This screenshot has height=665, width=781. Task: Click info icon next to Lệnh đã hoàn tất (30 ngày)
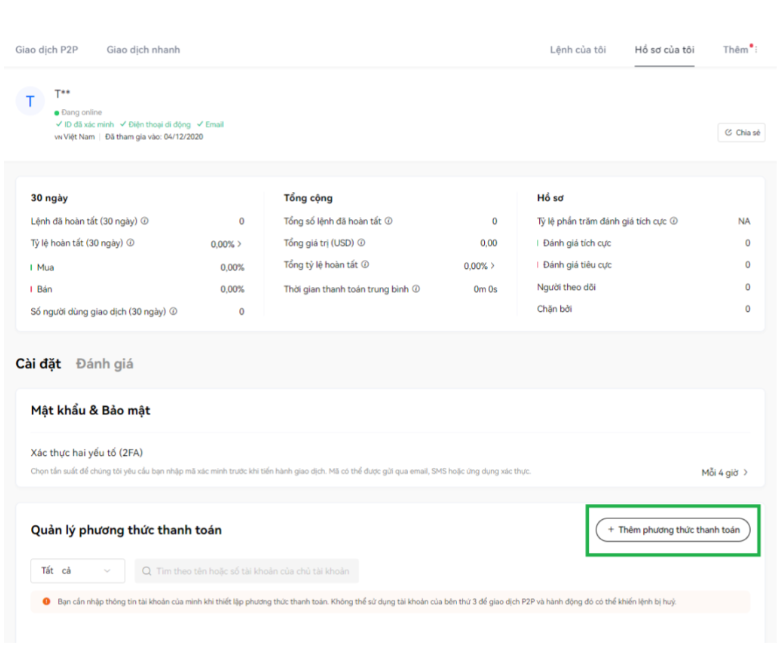coord(145,221)
